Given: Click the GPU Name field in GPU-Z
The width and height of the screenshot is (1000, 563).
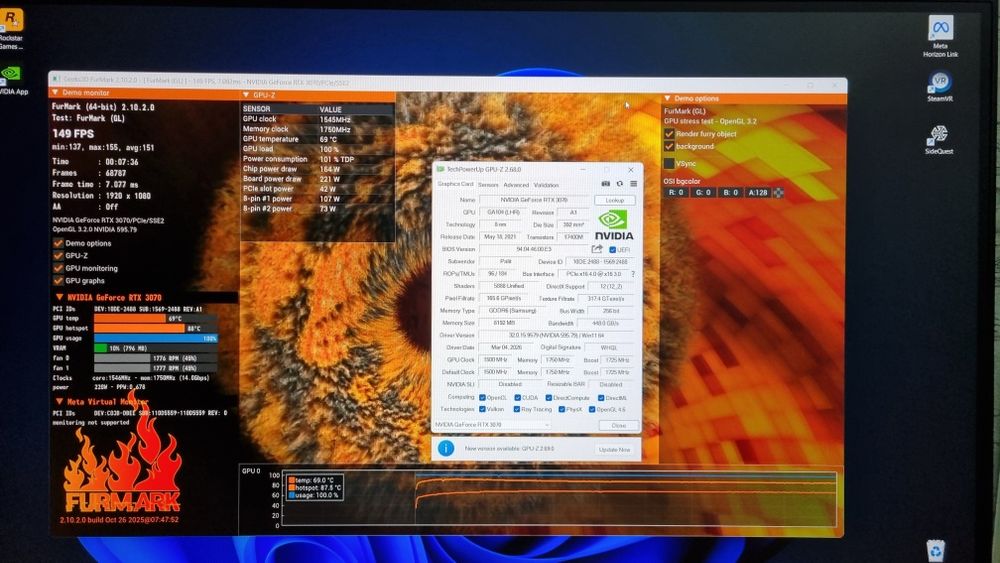Looking at the screenshot, I should point(534,200).
